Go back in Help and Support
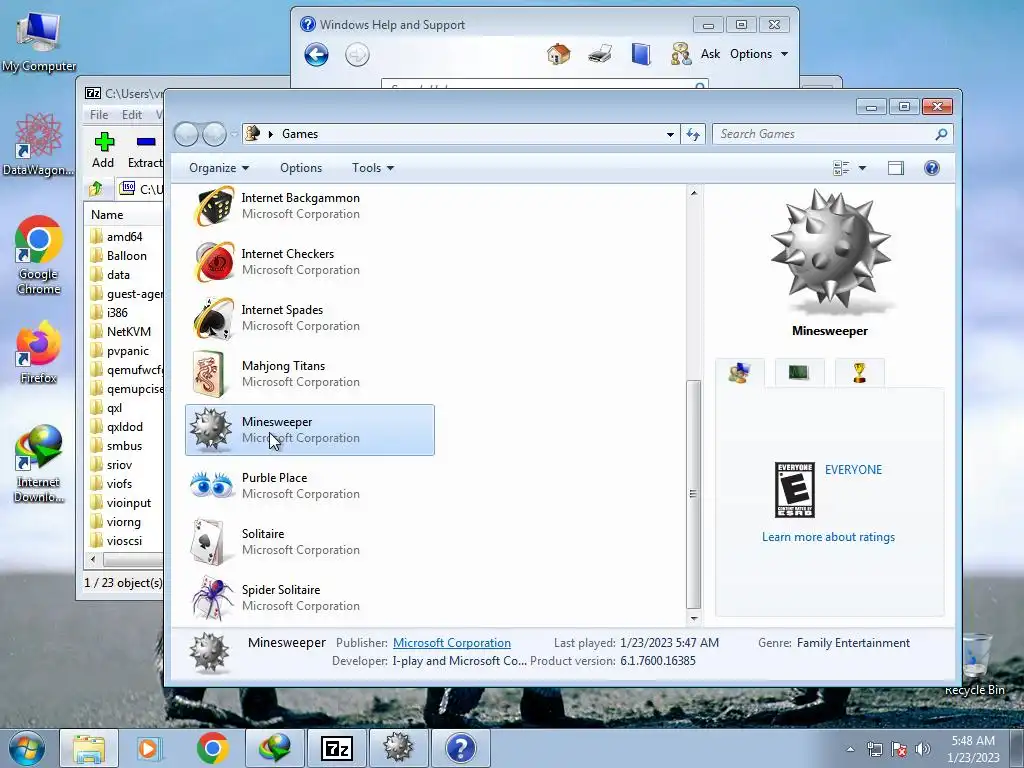The image size is (1024, 768). pyautogui.click(x=316, y=55)
